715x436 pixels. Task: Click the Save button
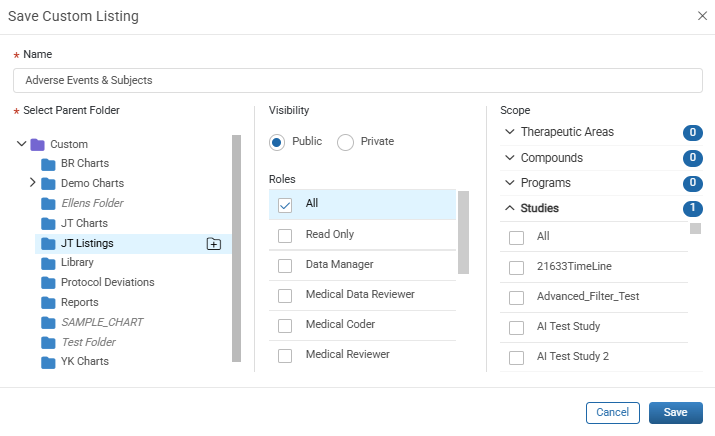point(675,413)
